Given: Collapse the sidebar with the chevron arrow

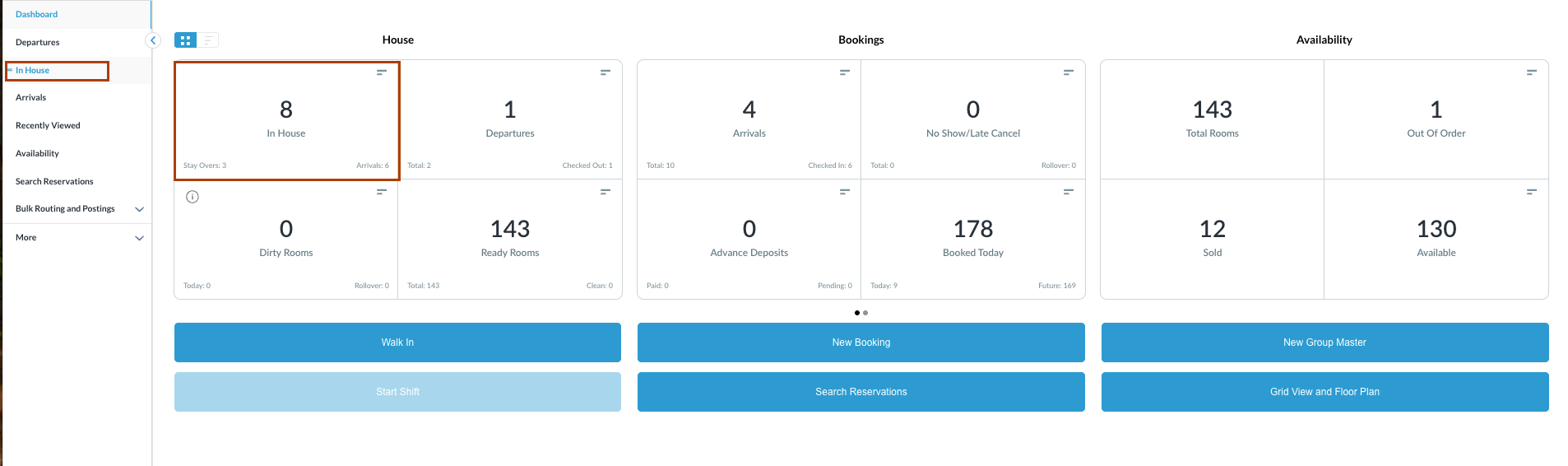Looking at the screenshot, I should point(153,40).
